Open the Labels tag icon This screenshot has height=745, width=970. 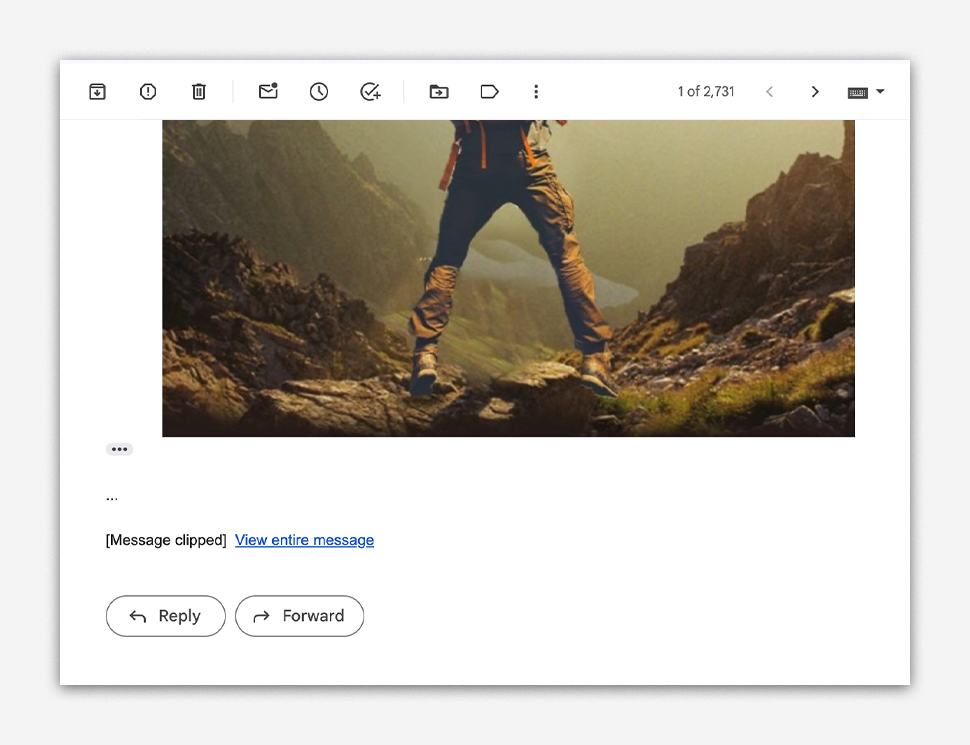[x=489, y=92]
